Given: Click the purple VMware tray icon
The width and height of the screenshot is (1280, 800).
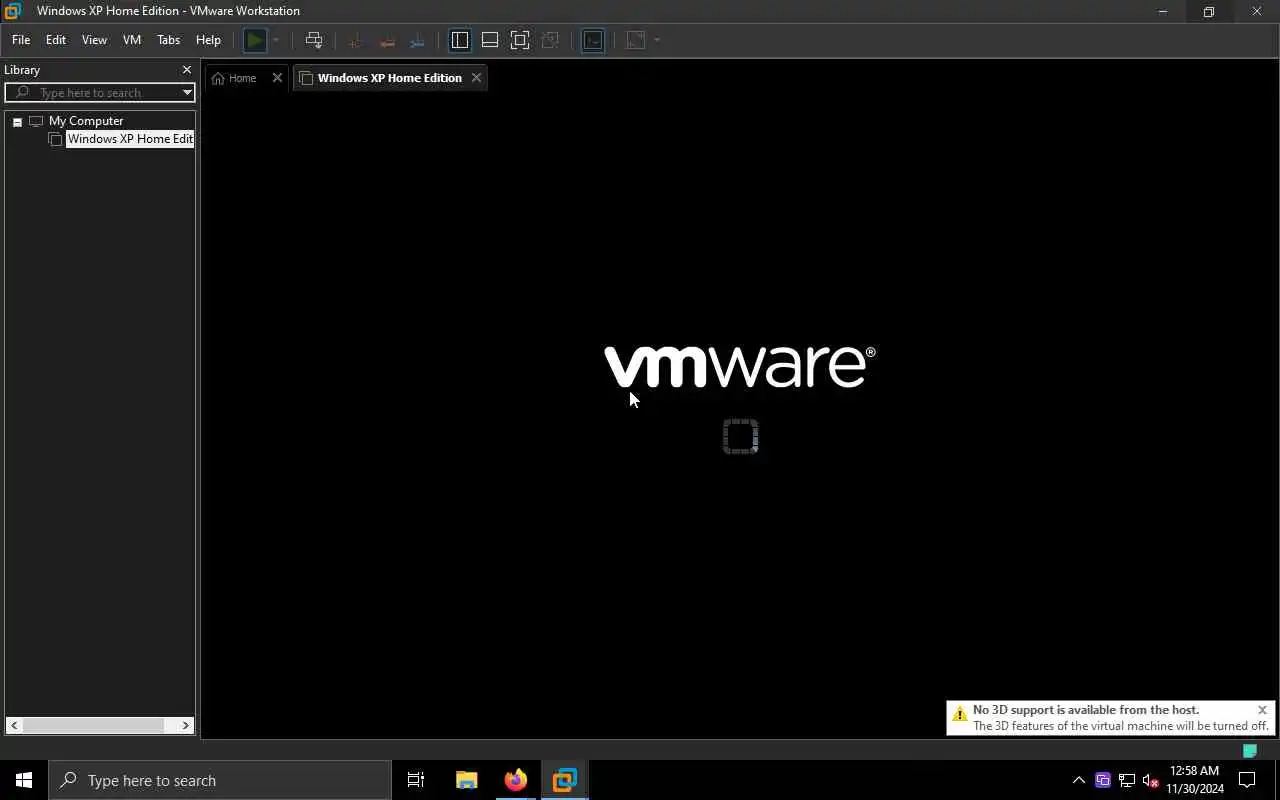Looking at the screenshot, I should point(1103,780).
